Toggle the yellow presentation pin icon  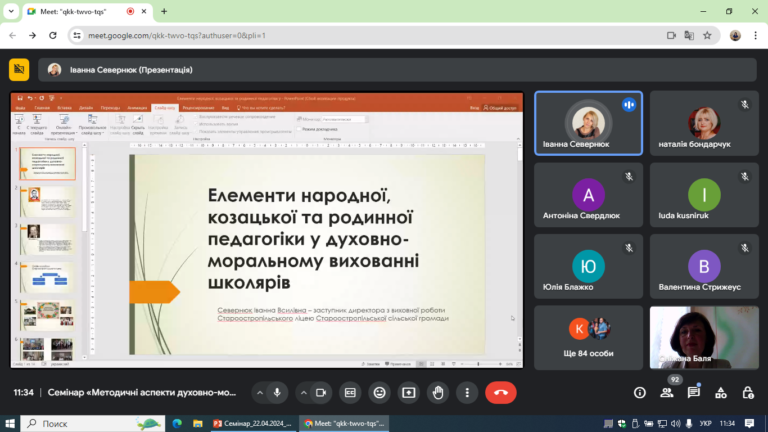click(19, 70)
